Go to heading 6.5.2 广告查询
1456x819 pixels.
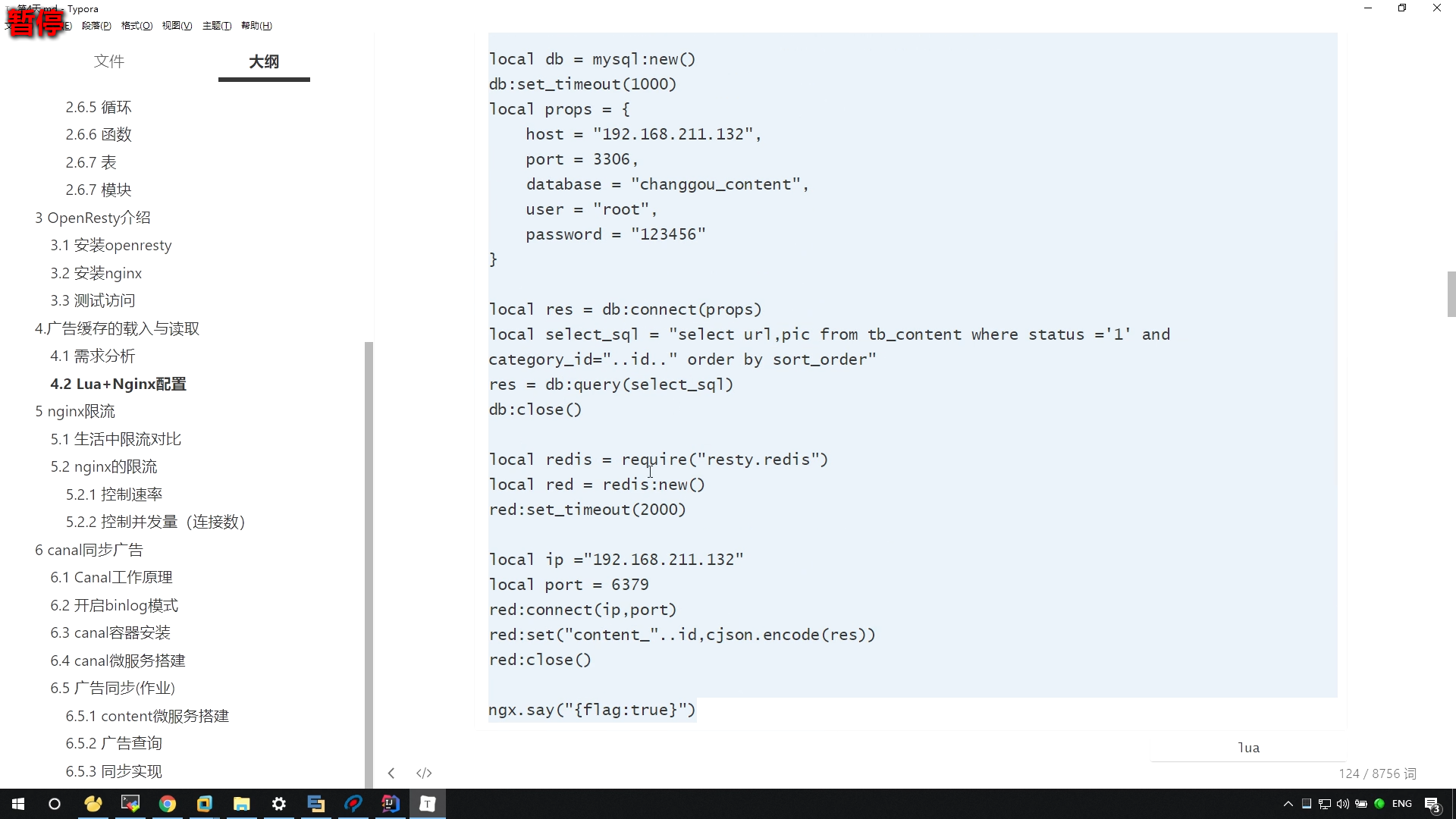tap(114, 743)
